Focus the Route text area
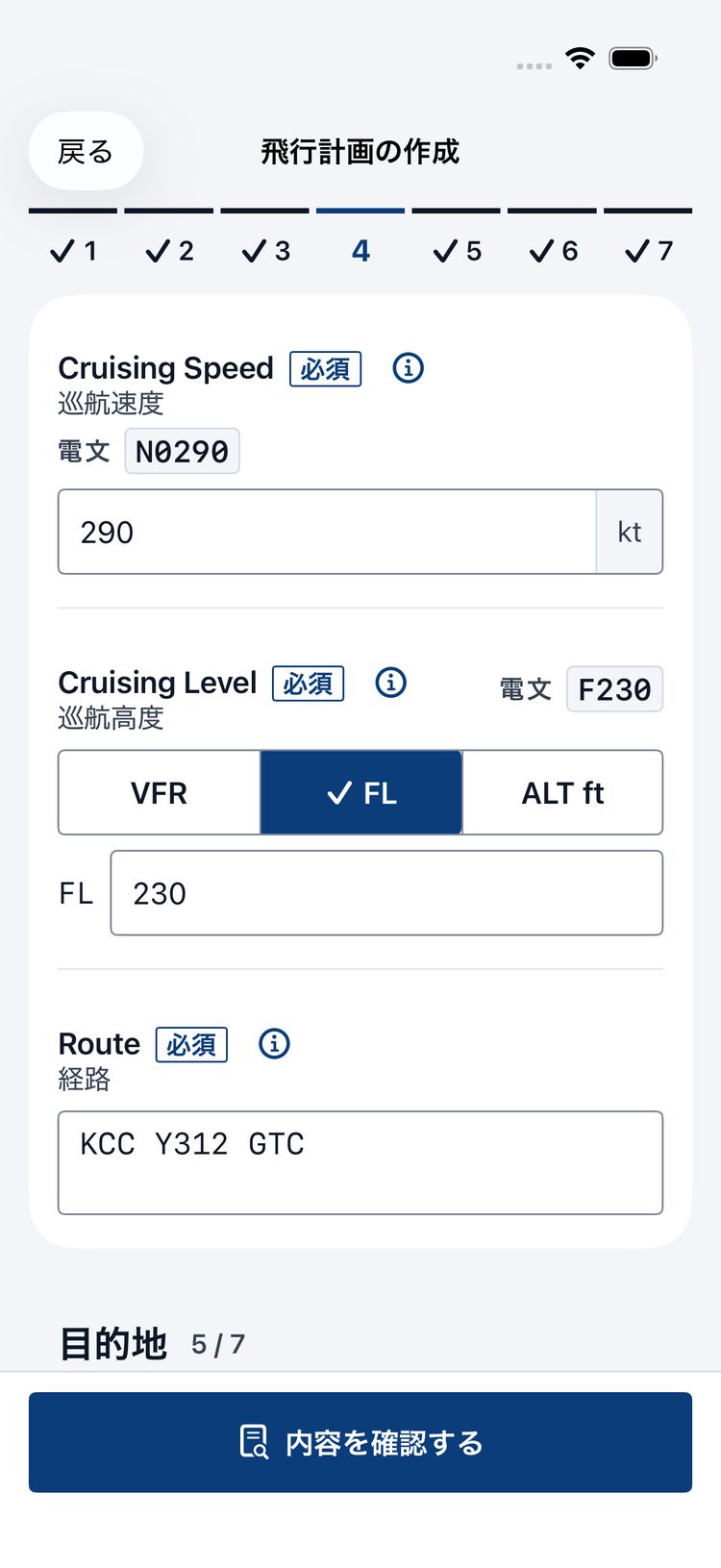Viewport: 721px width, 1568px height. click(x=360, y=1163)
